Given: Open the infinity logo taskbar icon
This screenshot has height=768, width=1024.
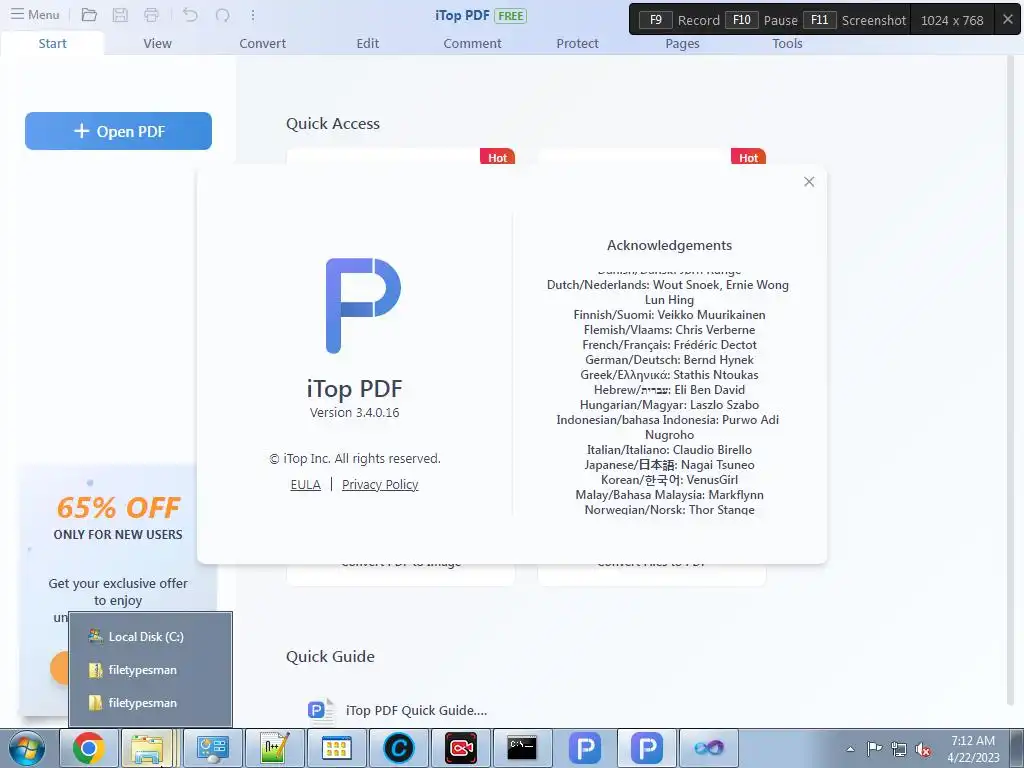Looking at the screenshot, I should (709, 748).
